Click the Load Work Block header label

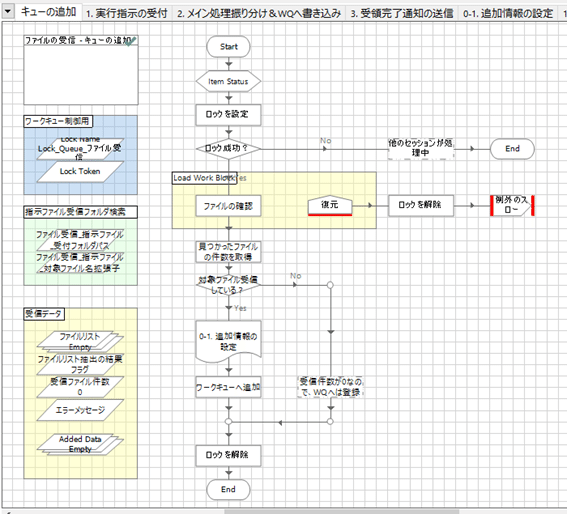coord(204,178)
